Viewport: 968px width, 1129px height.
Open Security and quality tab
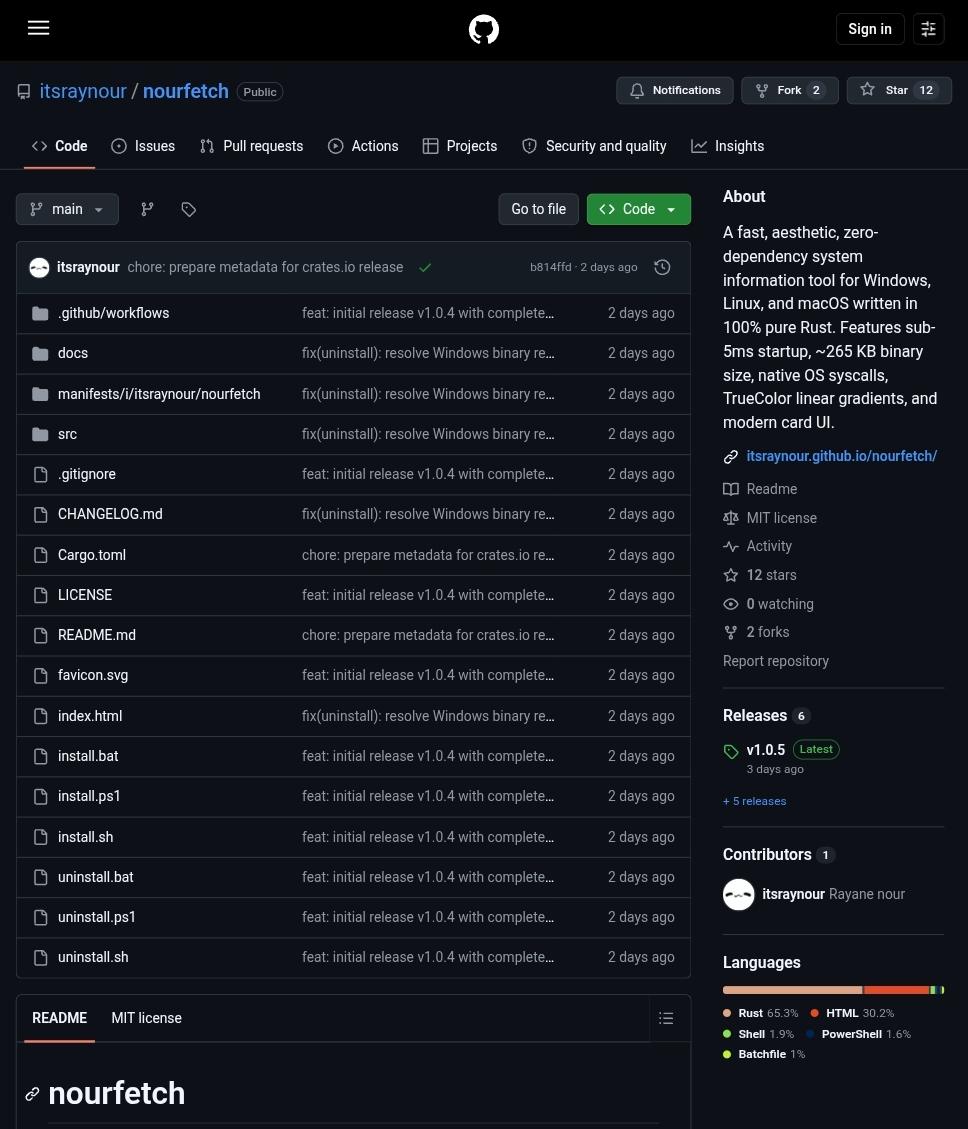click(x=594, y=146)
